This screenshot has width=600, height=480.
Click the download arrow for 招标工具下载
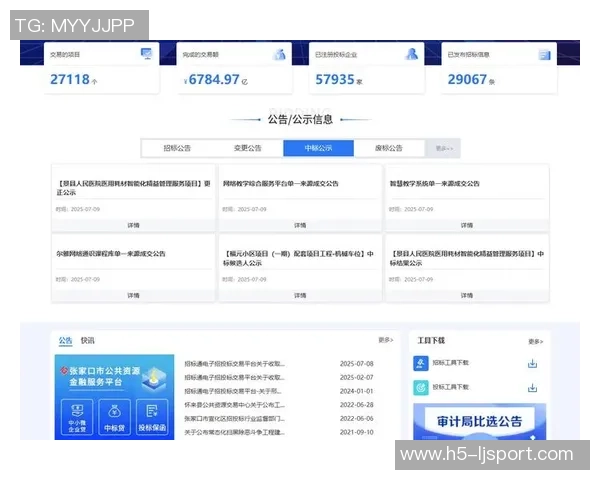[x=533, y=363]
